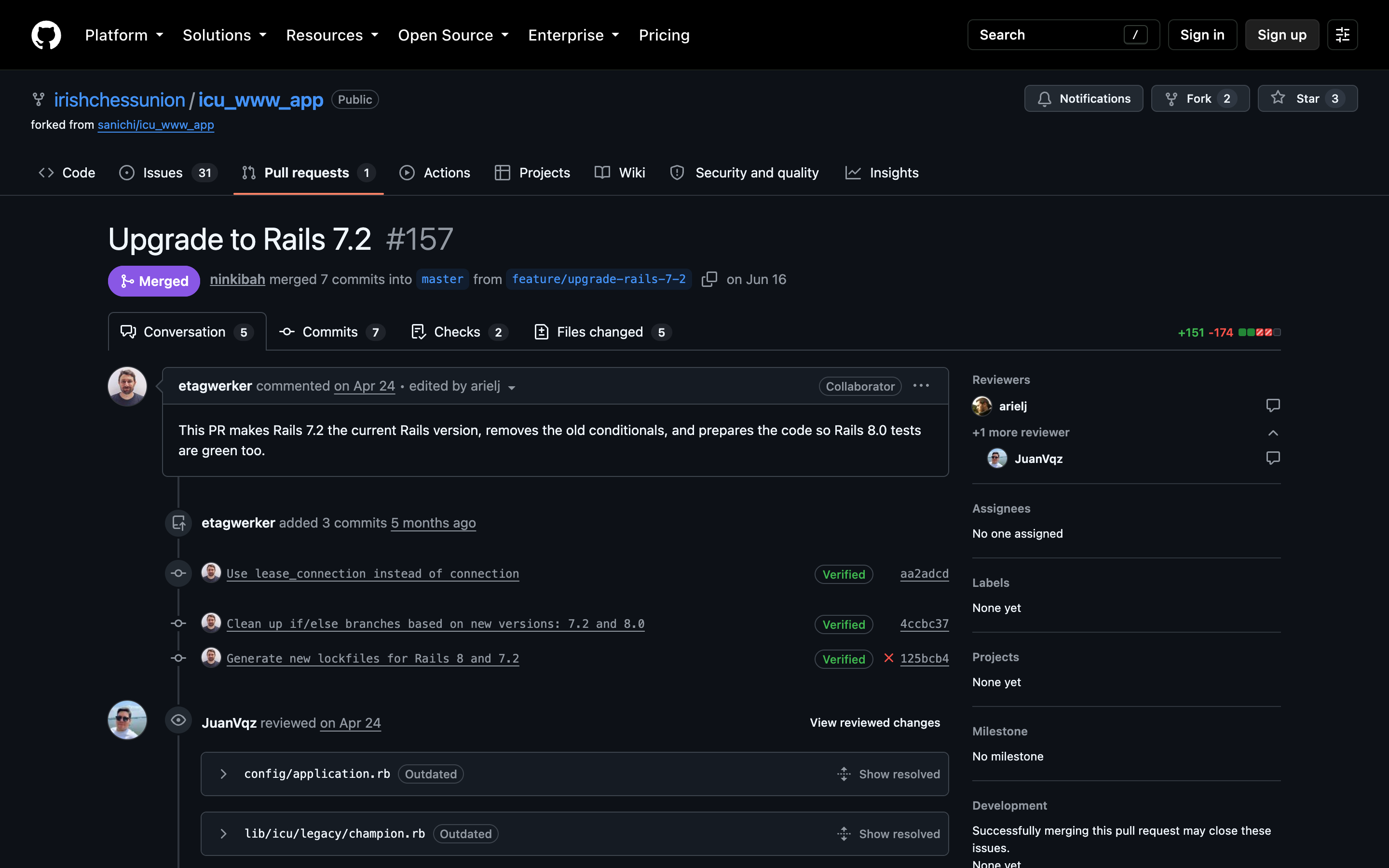Click the review comment icon beside JuanVqz

point(1272,458)
